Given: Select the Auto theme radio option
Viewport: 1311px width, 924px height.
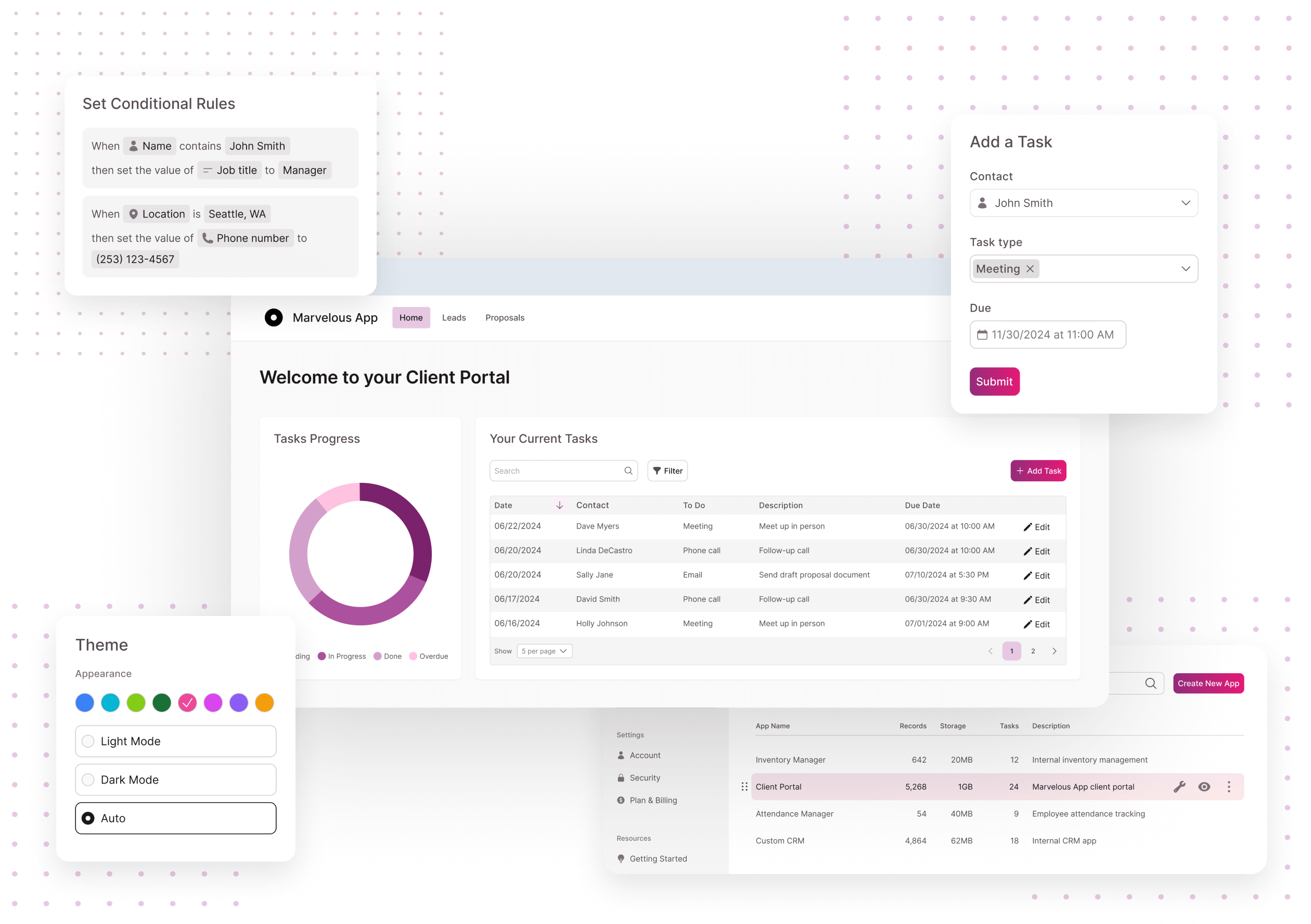Looking at the screenshot, I should pyautogui.click(x=176, y=818).
